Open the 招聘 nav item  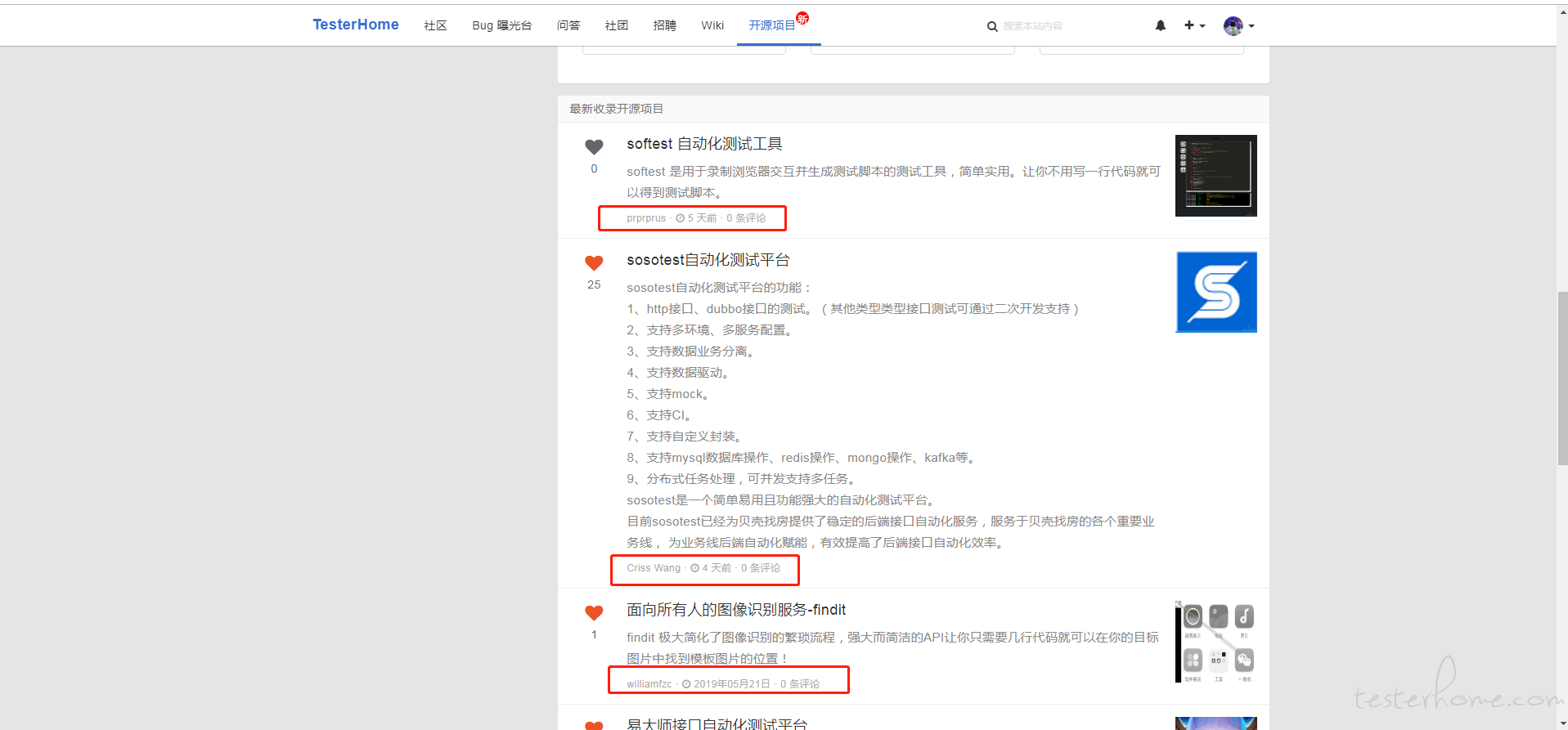[665, 25]
